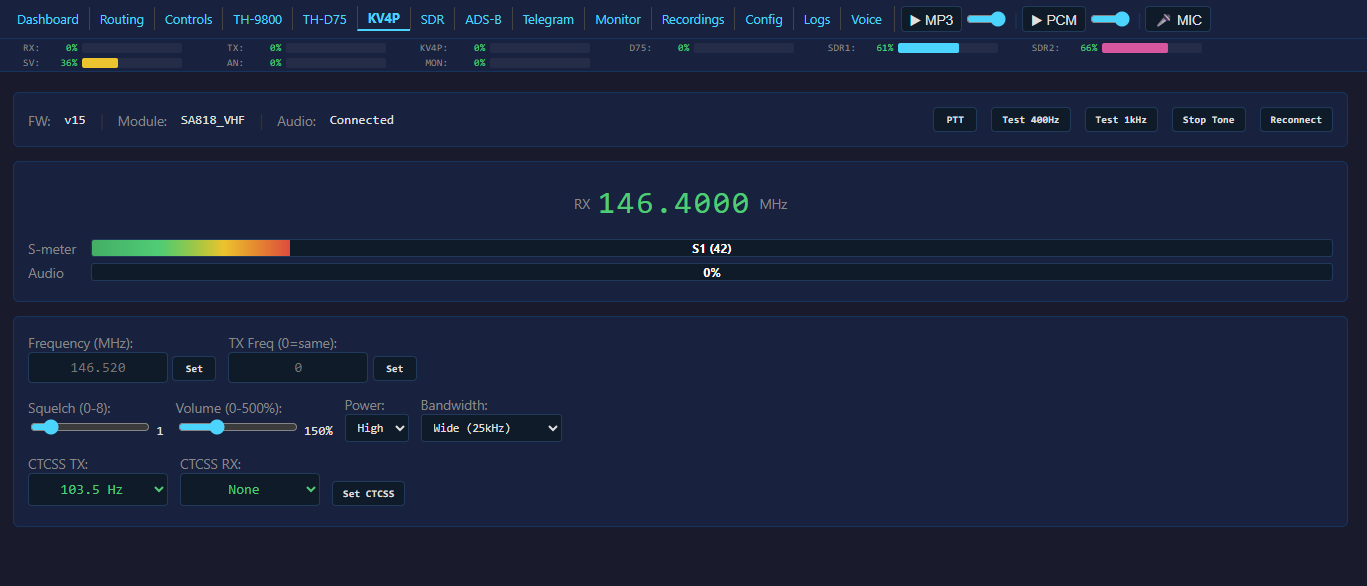Click Set next to Frequency field
The height and width of the screenshot is (586, 1367).
pos(194,369)
